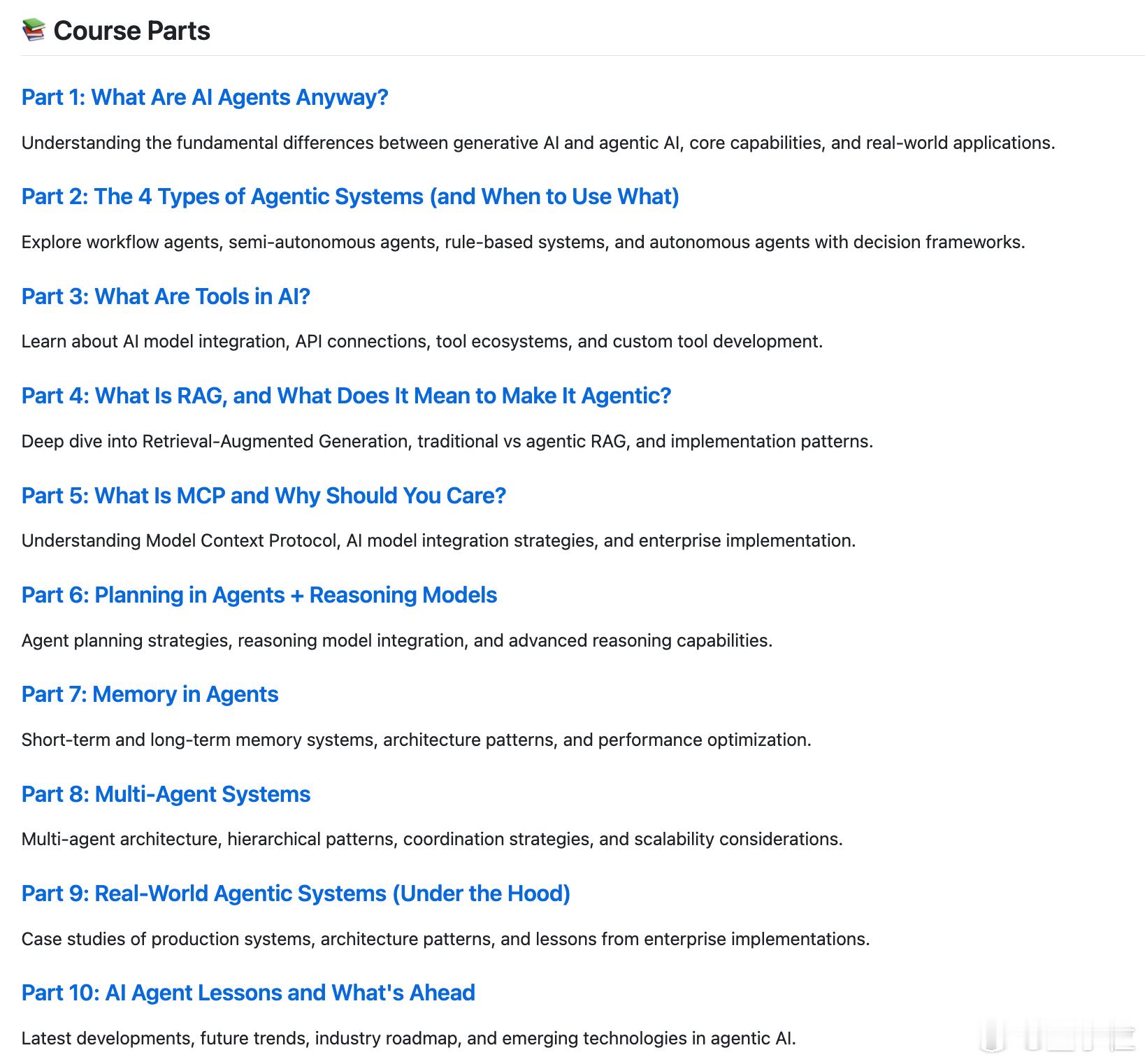Open Part 8: Multi-Agent Systems link
The height and width of the screenshot is (1064, 1145).
pos(166,794)
